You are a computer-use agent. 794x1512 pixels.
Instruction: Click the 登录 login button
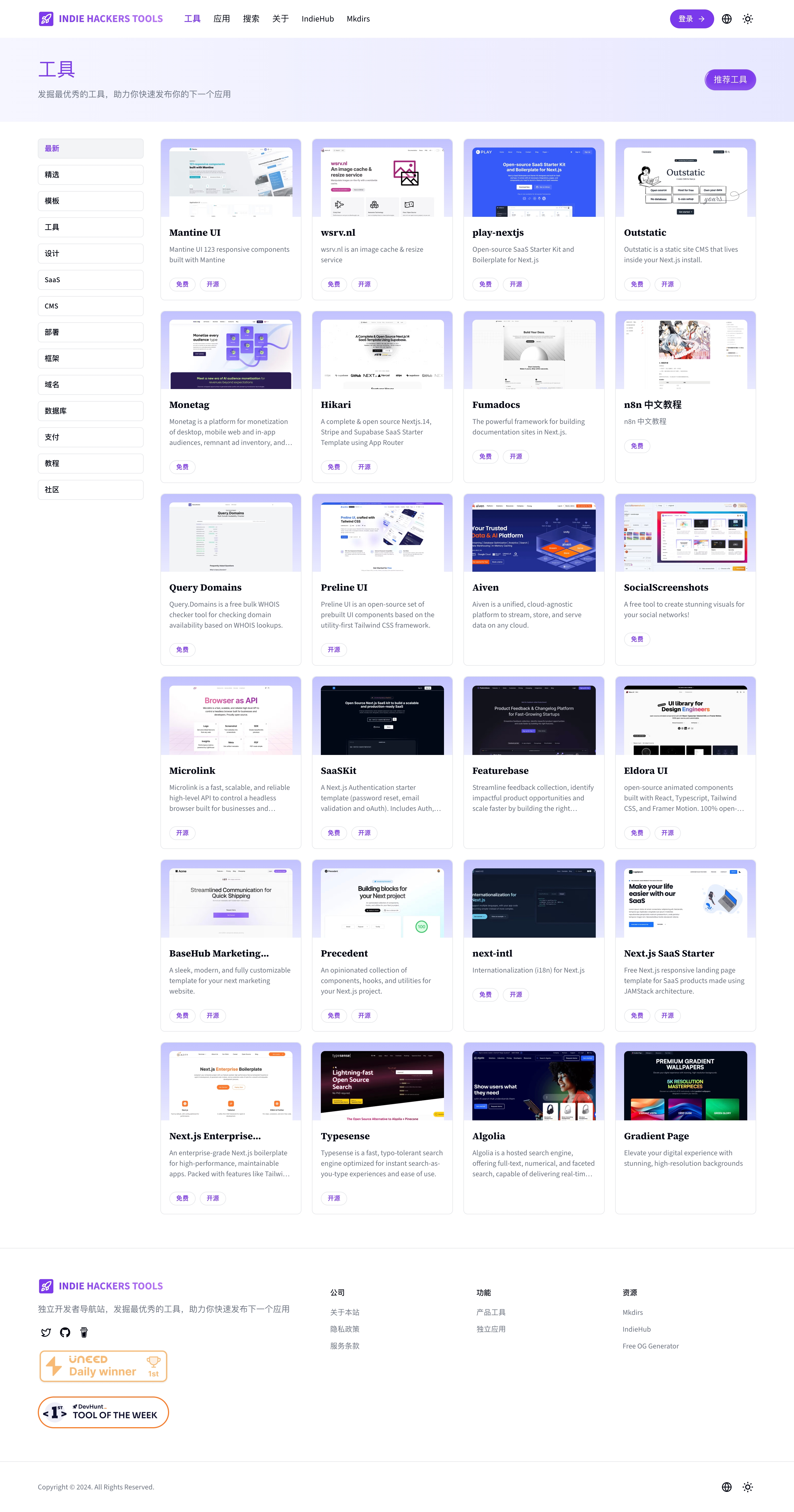[692, 19]
